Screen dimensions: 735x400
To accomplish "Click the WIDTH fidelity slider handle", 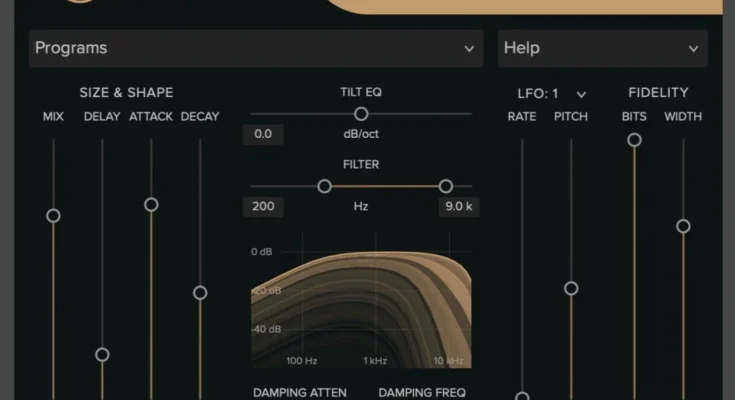I will 683,226.
